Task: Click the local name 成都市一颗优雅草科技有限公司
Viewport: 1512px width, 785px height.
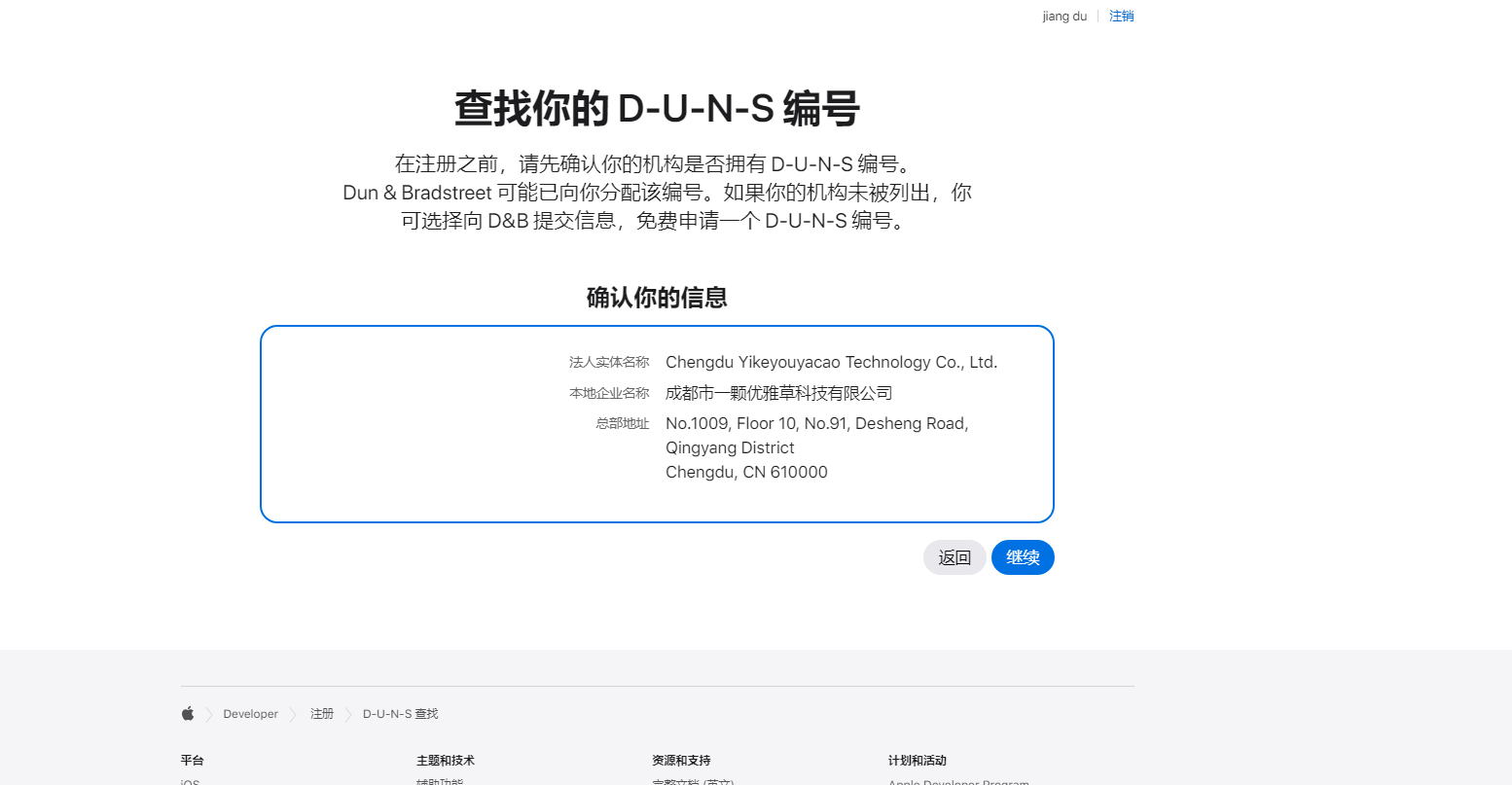Action: pyautogui.click(x=779, y=393)
